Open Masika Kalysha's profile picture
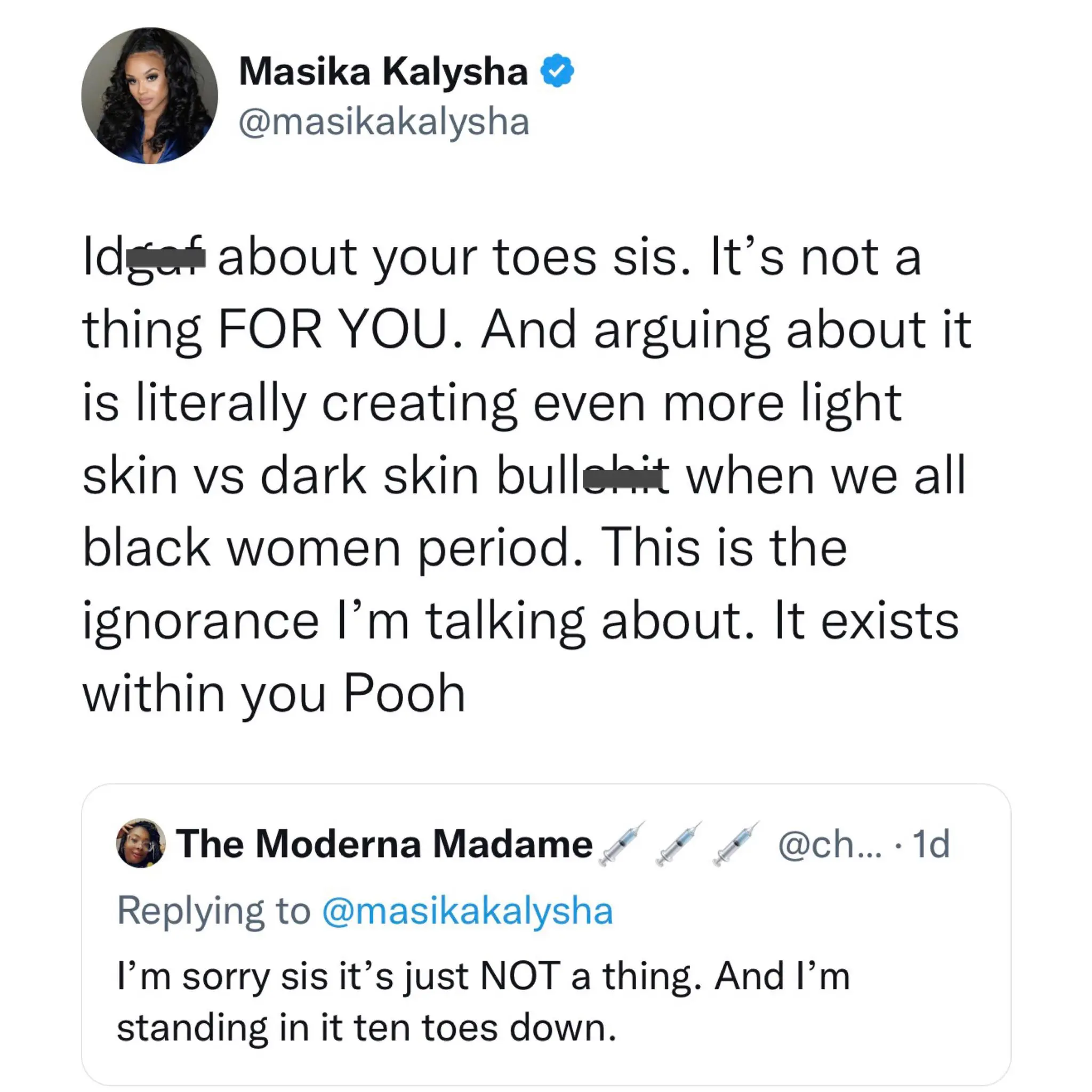Viewport: 1092px width, 1092px height. pos(150,96)
